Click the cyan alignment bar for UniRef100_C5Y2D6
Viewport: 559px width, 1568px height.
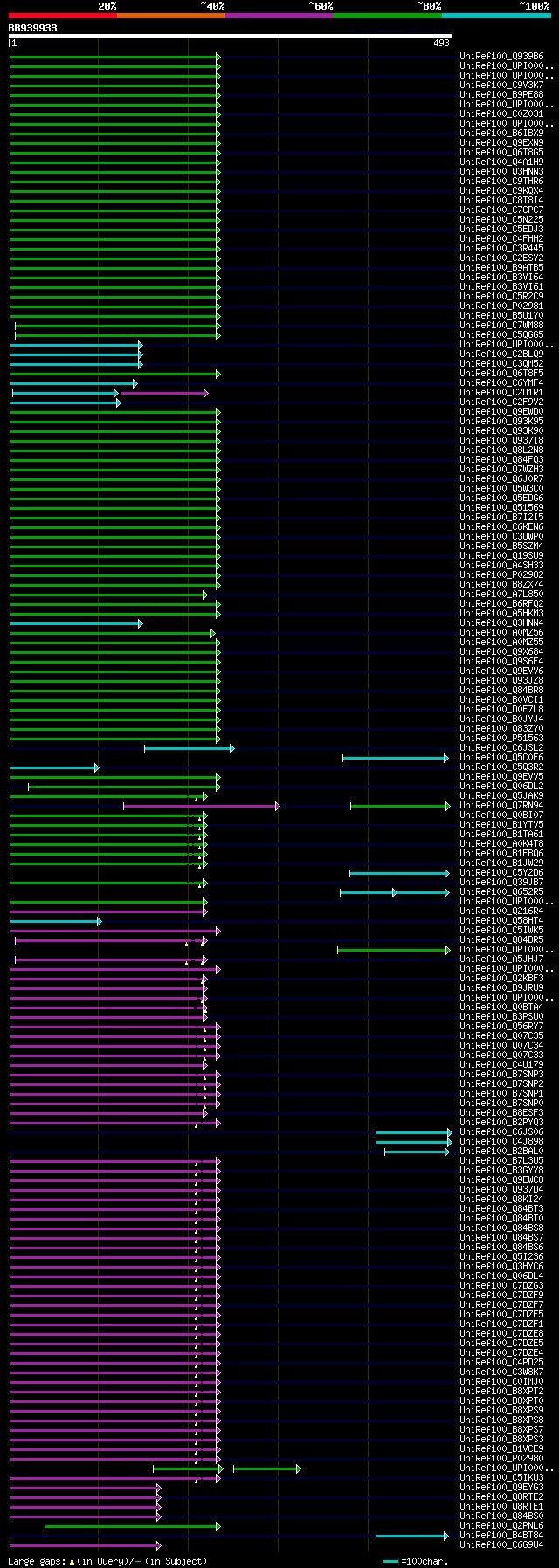coord(400,873)
